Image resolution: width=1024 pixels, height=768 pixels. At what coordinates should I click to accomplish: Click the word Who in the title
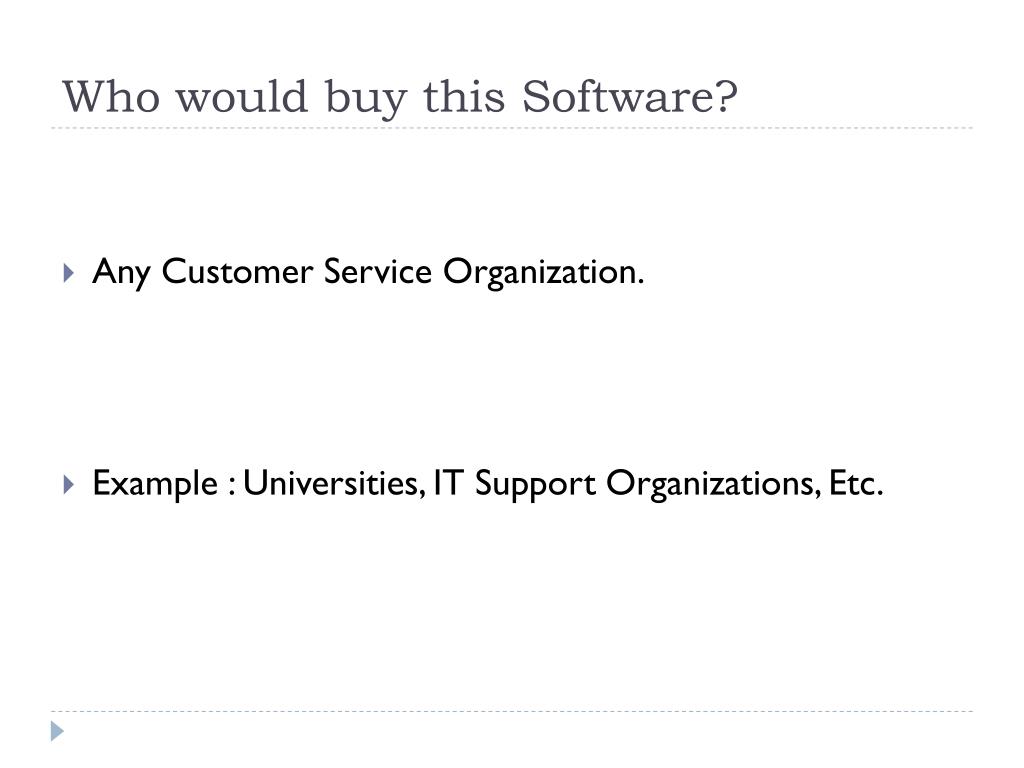[x=111, y=97]
